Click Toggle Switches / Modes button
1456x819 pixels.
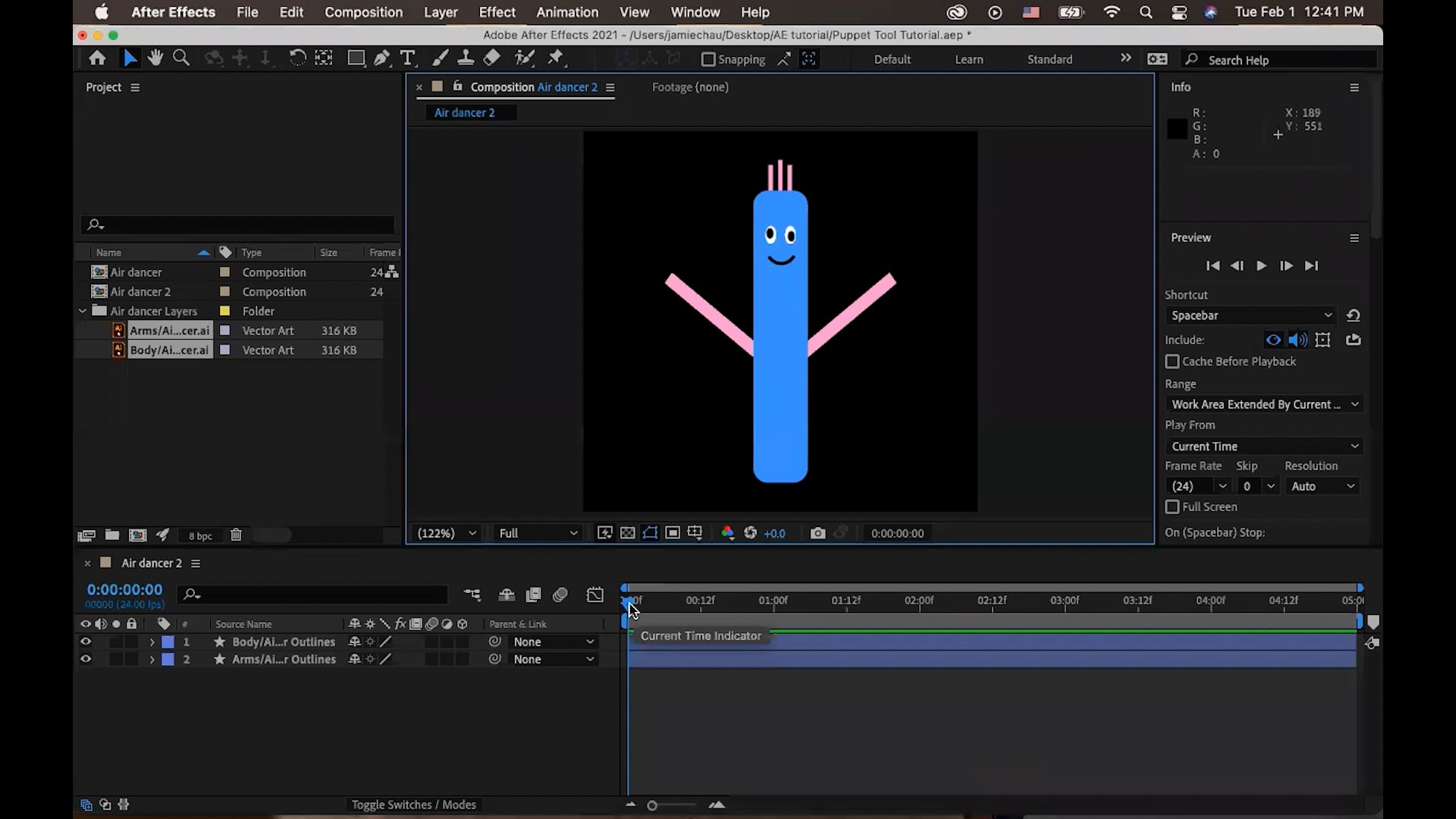(x=414, y=805)
